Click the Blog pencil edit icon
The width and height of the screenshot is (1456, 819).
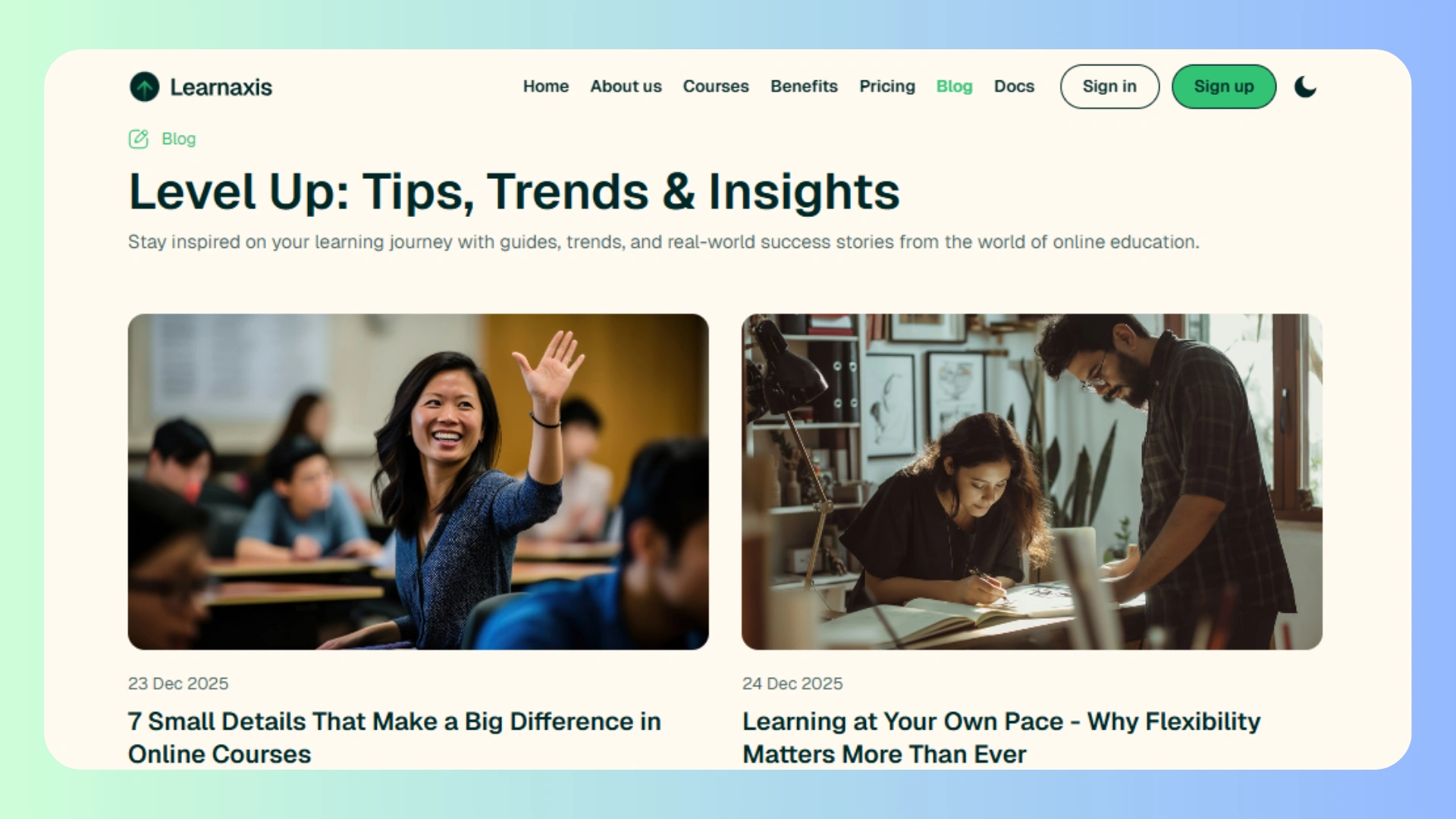click(x=139, y=139)
